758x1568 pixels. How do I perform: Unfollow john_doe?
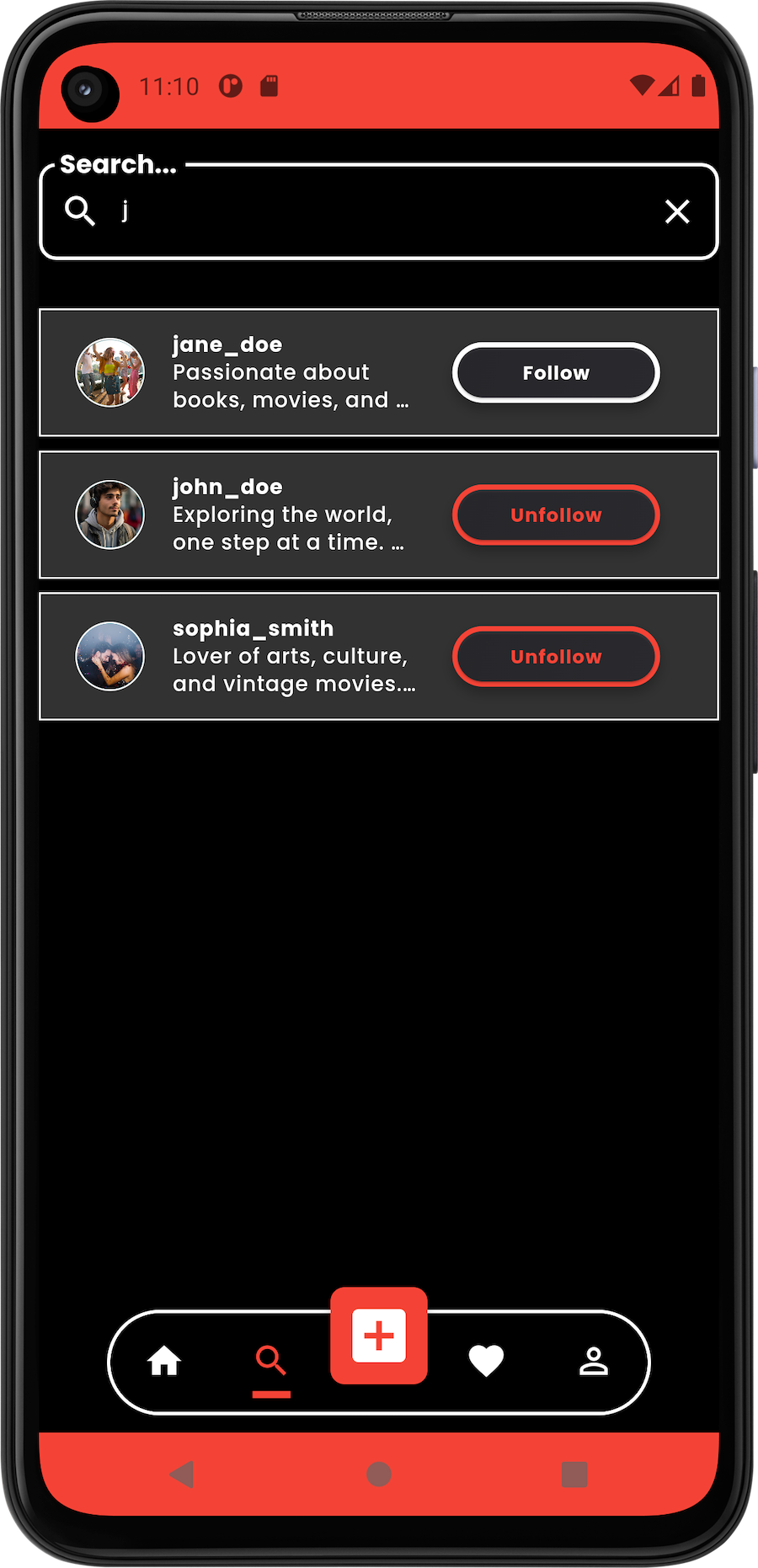(x=556, y=515)
